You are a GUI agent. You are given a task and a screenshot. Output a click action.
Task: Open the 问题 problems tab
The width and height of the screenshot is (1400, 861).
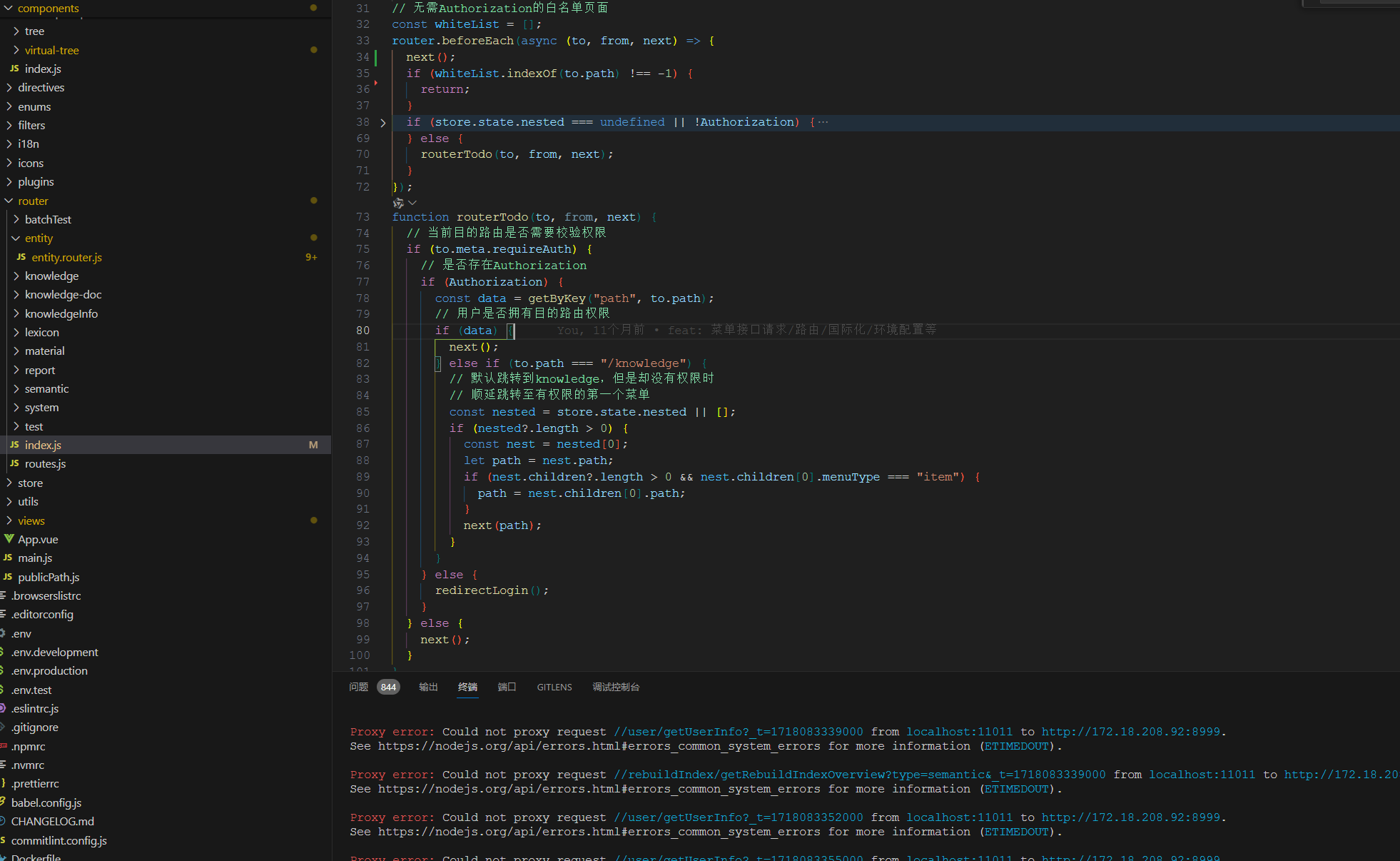coord(358,687)
